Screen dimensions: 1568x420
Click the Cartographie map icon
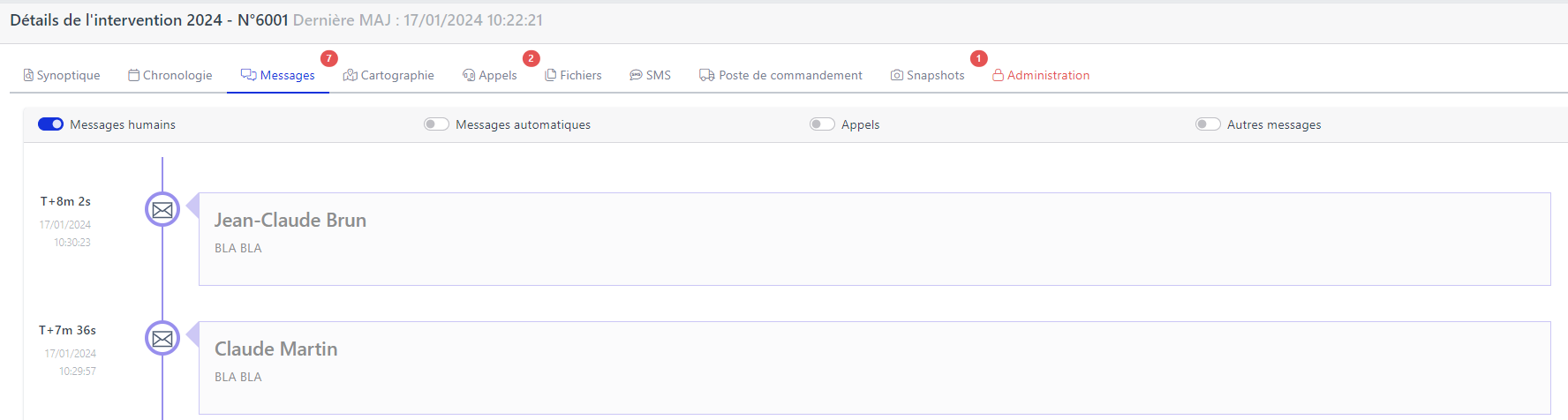[351, 75]
